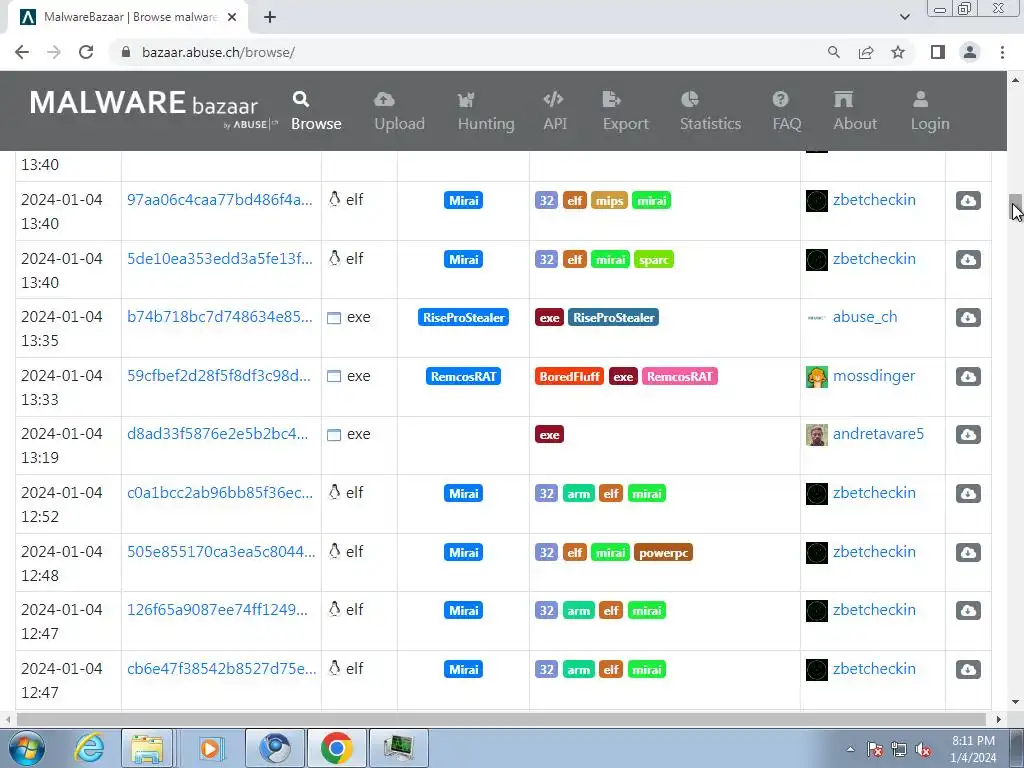1024x768 pixels.
Task: Click the andretavare5 avatar image
Action: tap(816, 435)
